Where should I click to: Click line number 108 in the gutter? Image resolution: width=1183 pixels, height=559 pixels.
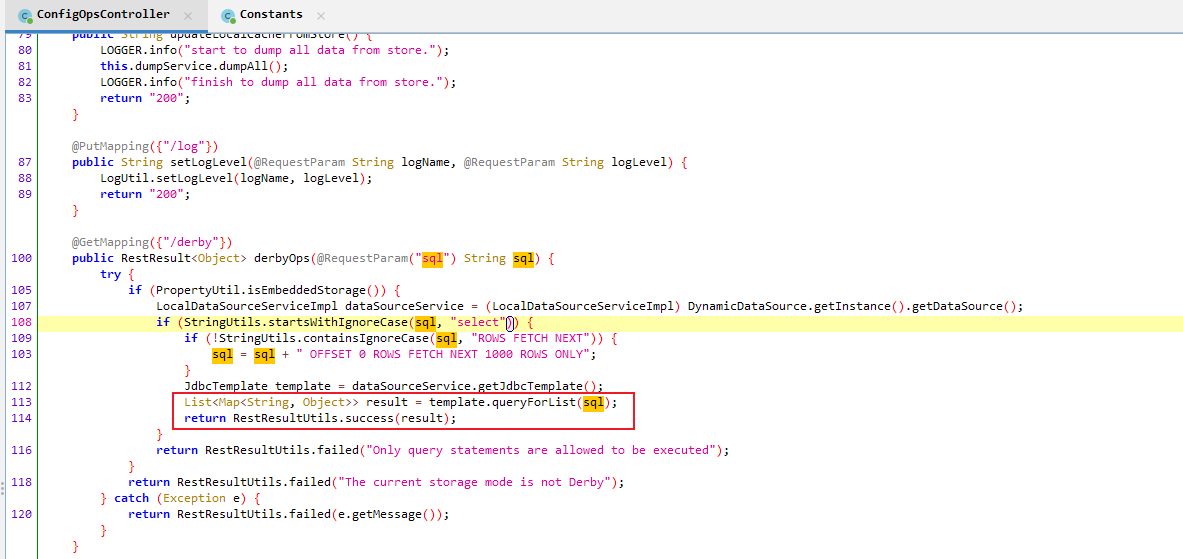[x=21, y=323]
